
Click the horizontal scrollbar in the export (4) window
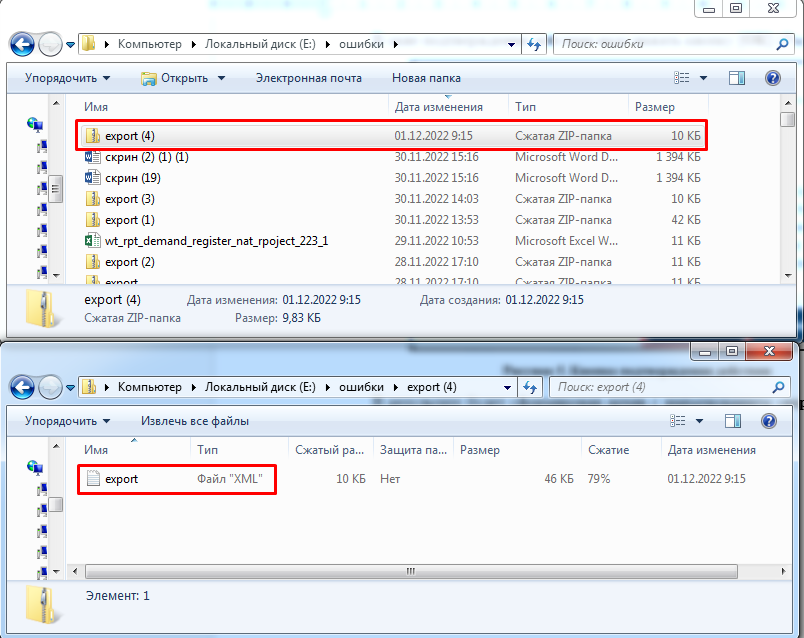pos(408,572)
